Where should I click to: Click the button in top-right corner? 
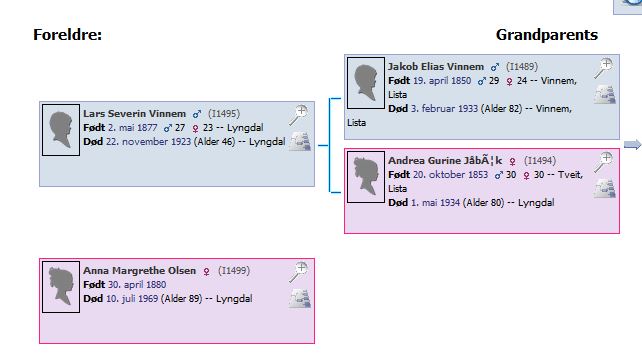627,7
